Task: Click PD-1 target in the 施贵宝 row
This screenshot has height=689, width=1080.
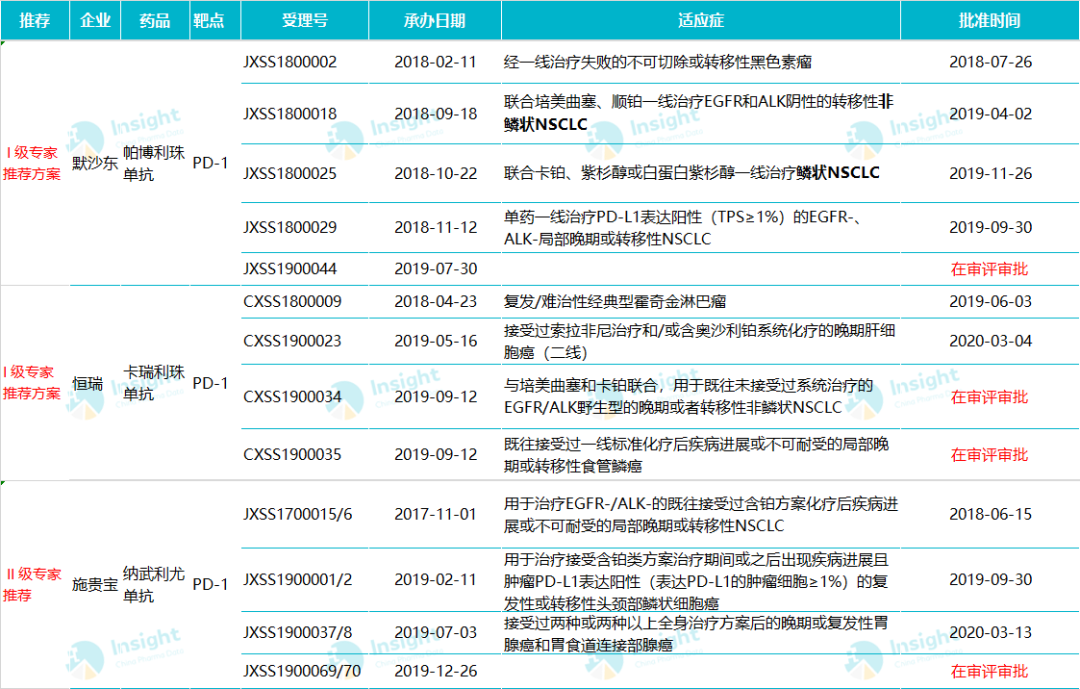Action: tap(210, 585)
